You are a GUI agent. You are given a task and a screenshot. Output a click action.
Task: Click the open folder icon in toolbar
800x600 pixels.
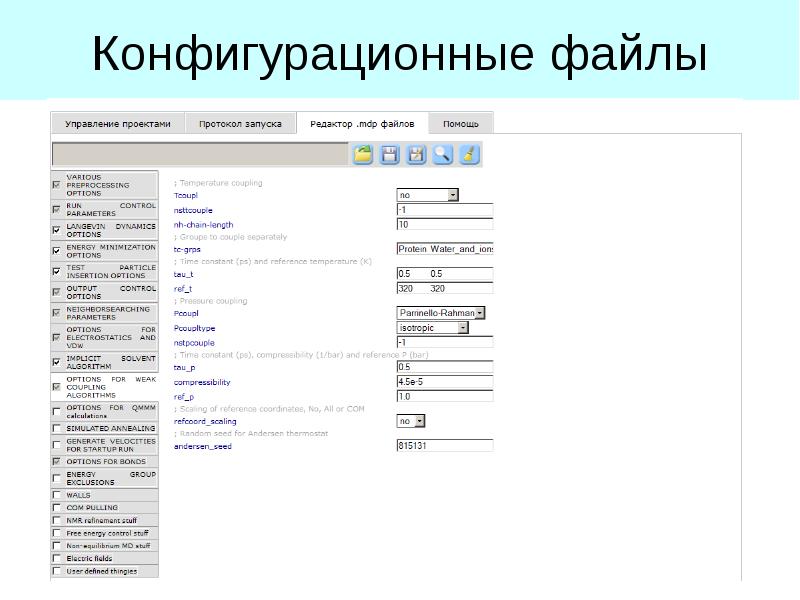363,154
